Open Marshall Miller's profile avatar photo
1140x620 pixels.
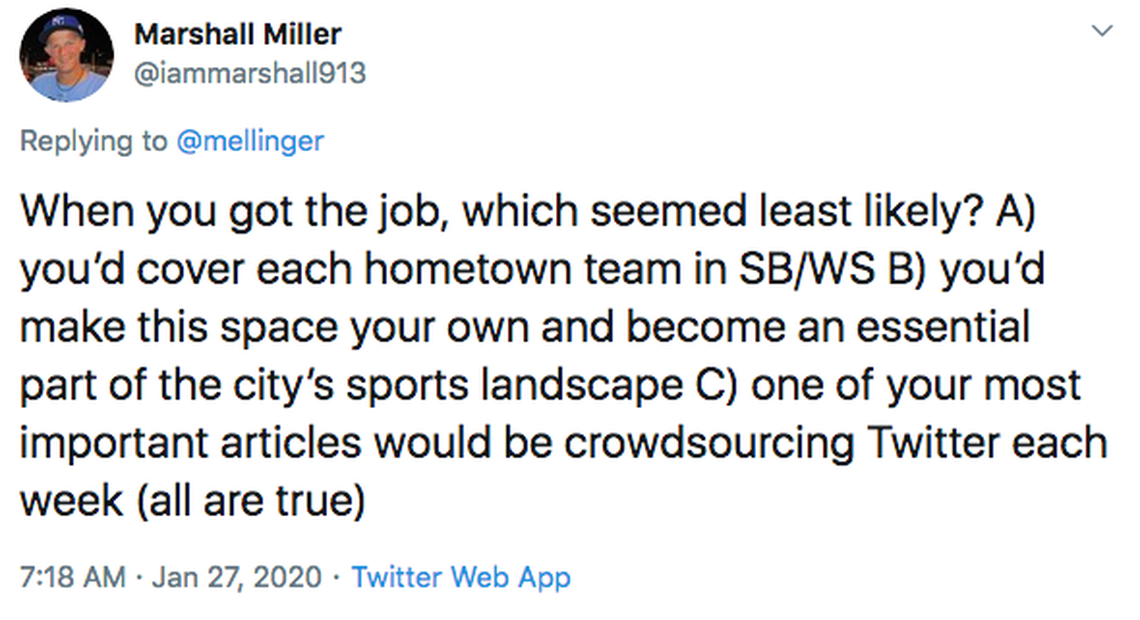pos(67,55)
